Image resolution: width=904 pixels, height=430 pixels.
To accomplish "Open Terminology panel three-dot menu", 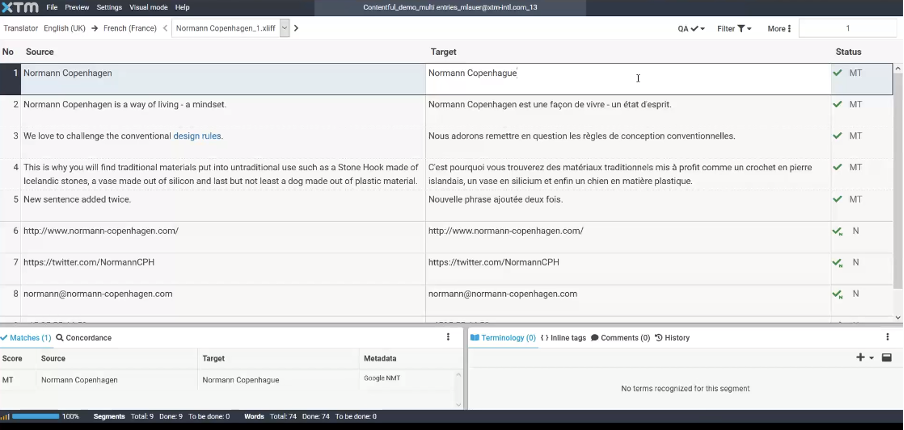I will pyautogui.click(x=887, y=337).
